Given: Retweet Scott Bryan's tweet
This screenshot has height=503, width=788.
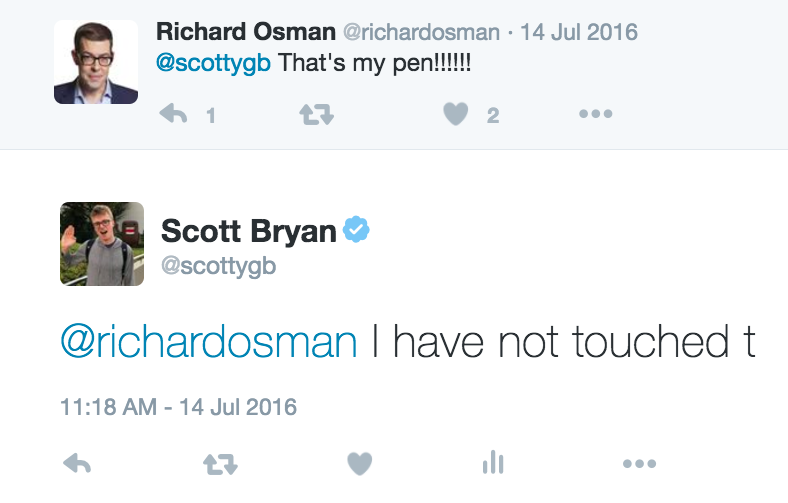Looking at the screenshot, I should [220, 464].
